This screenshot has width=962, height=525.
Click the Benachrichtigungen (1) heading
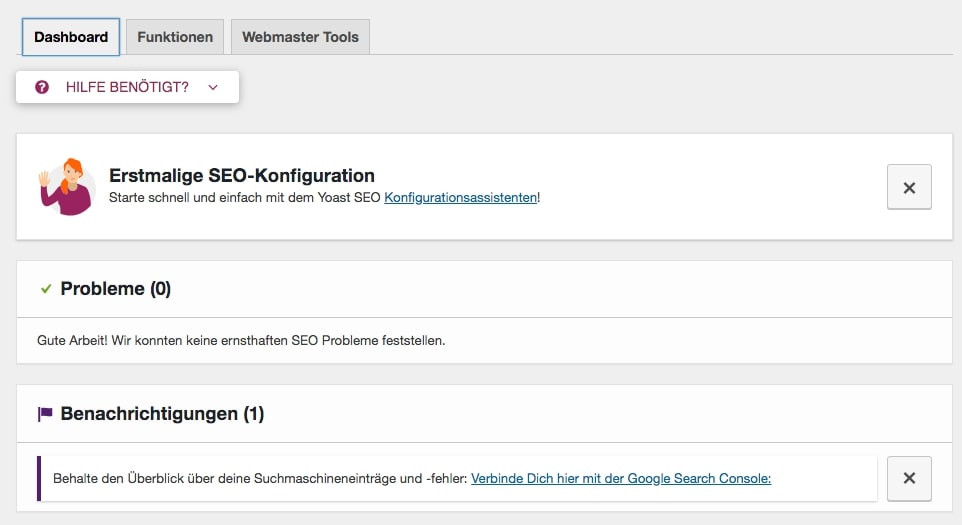[162, 413]
